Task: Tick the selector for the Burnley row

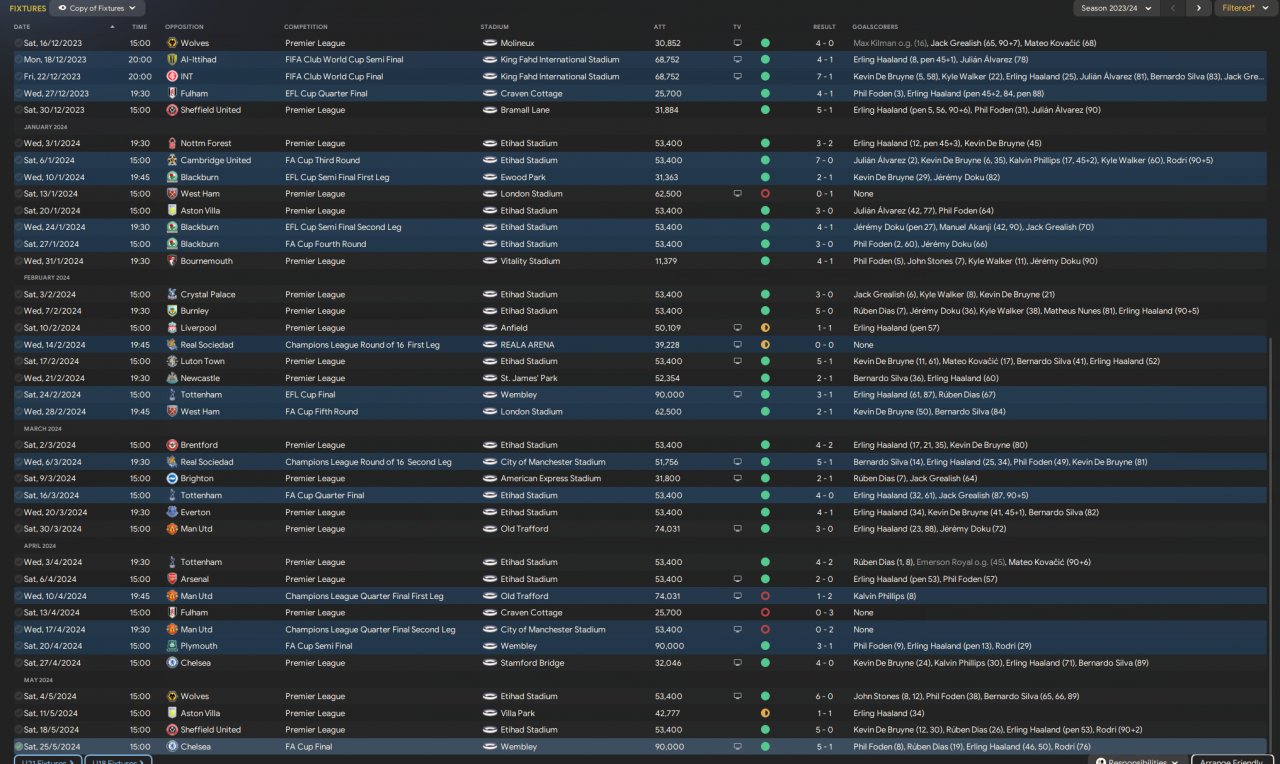Action: pos(18,311)
